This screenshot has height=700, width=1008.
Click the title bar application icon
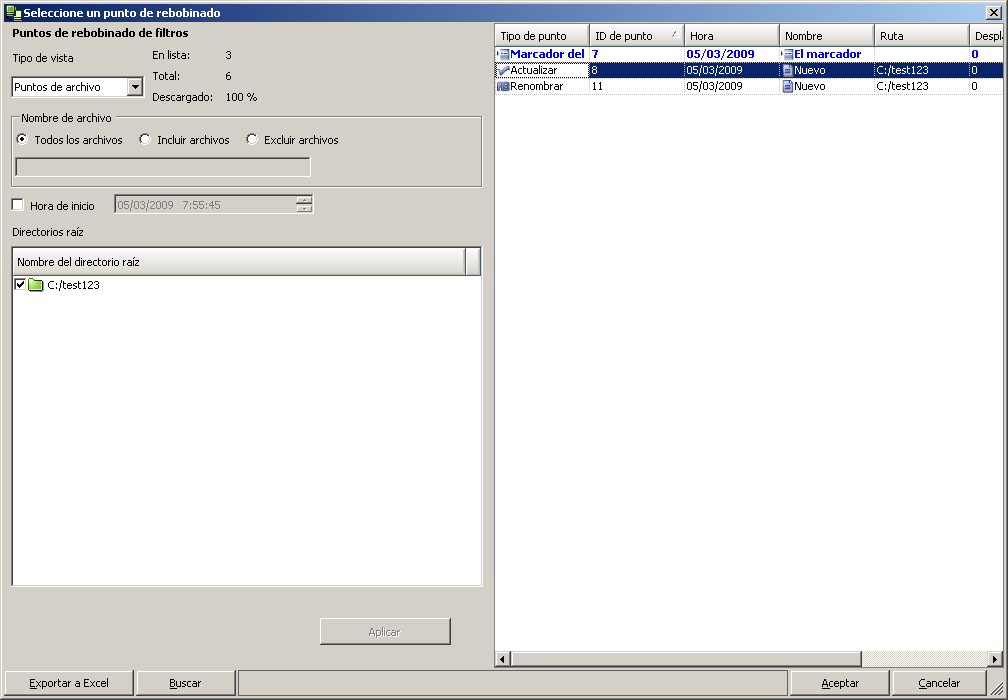12,12
